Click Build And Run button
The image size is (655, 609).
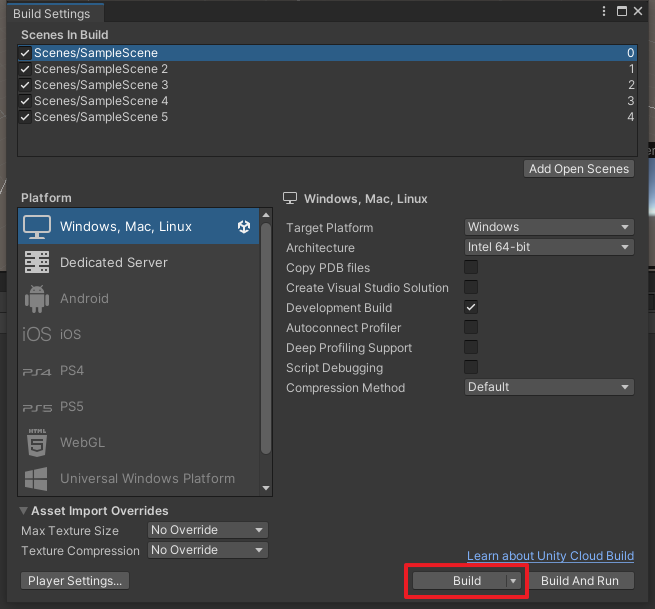point(580,581)
